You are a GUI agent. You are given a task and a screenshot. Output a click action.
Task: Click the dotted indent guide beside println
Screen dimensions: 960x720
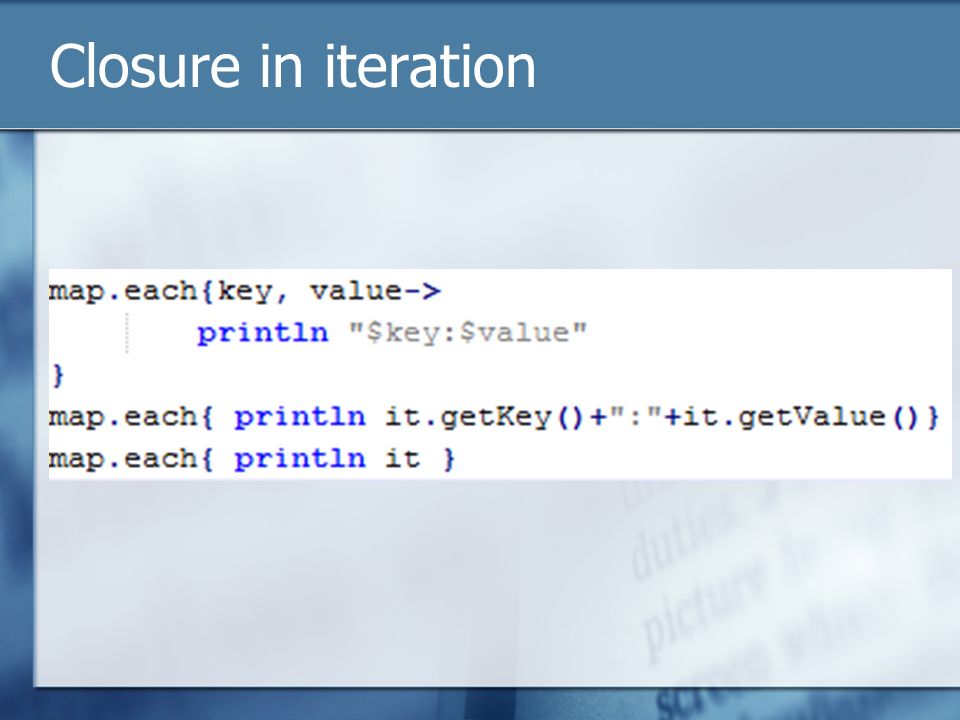point(127,332)
